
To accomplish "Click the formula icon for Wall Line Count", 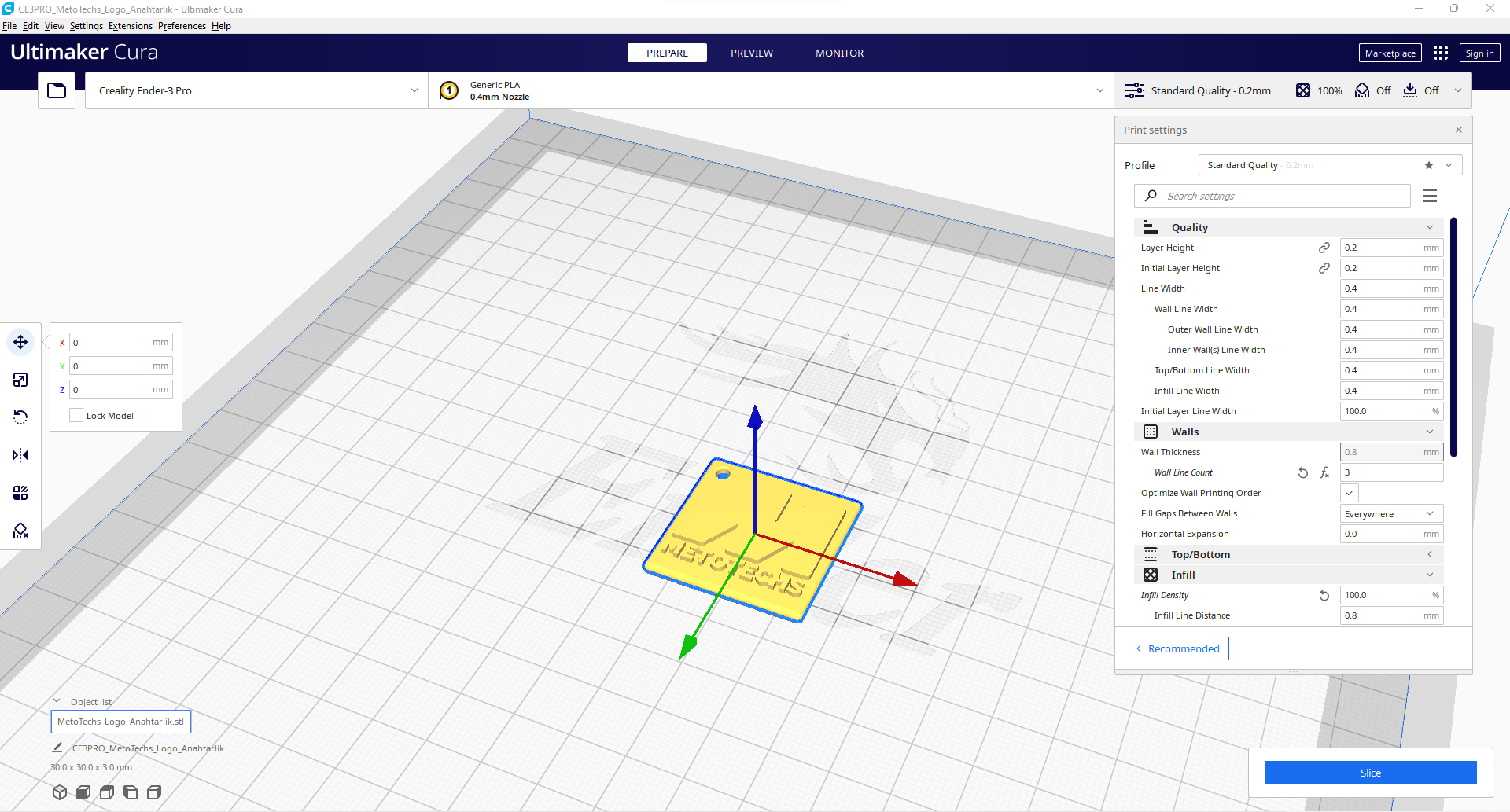I will tap(1324, 472).
